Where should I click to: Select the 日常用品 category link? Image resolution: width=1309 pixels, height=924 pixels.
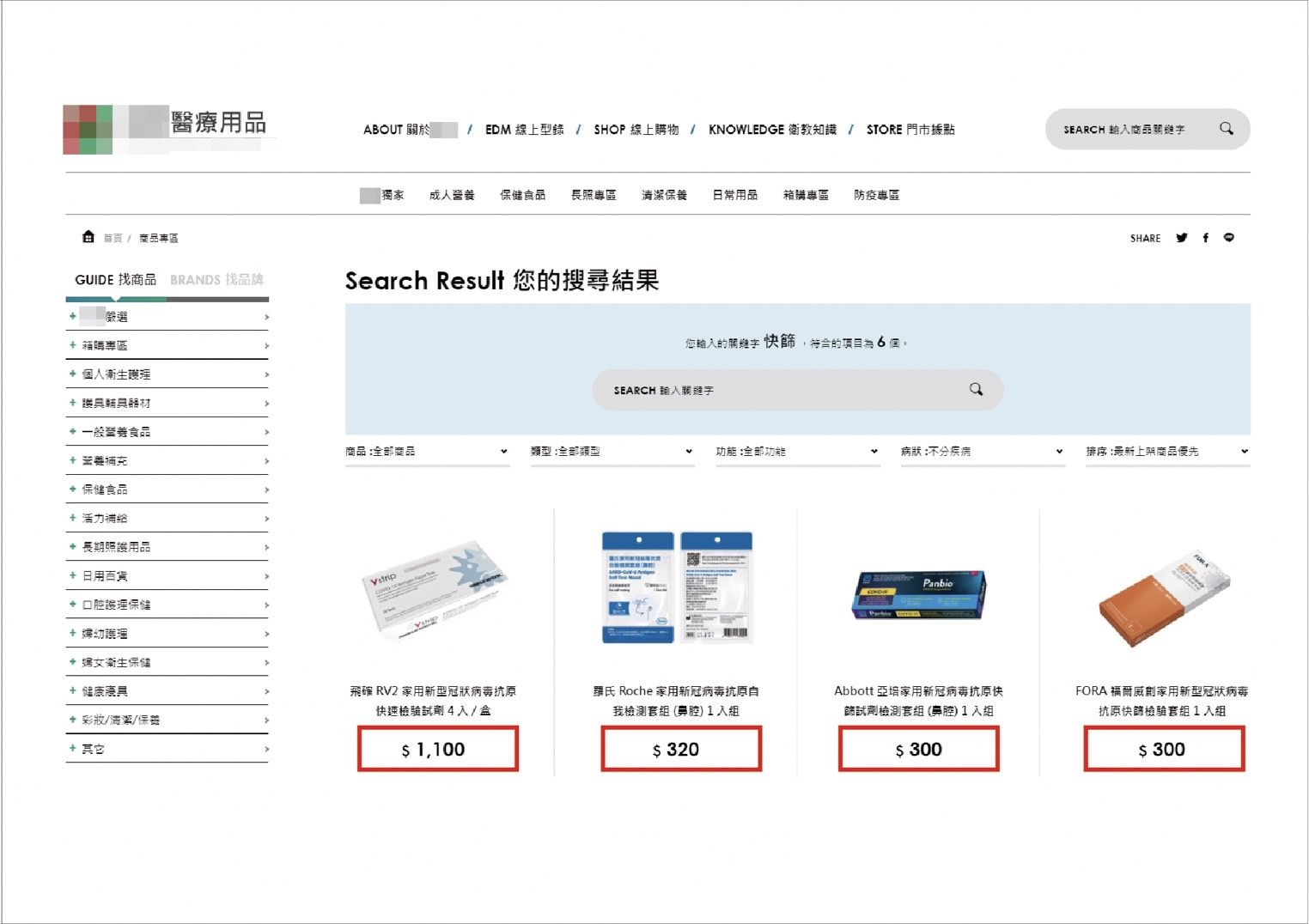[735, 195]
